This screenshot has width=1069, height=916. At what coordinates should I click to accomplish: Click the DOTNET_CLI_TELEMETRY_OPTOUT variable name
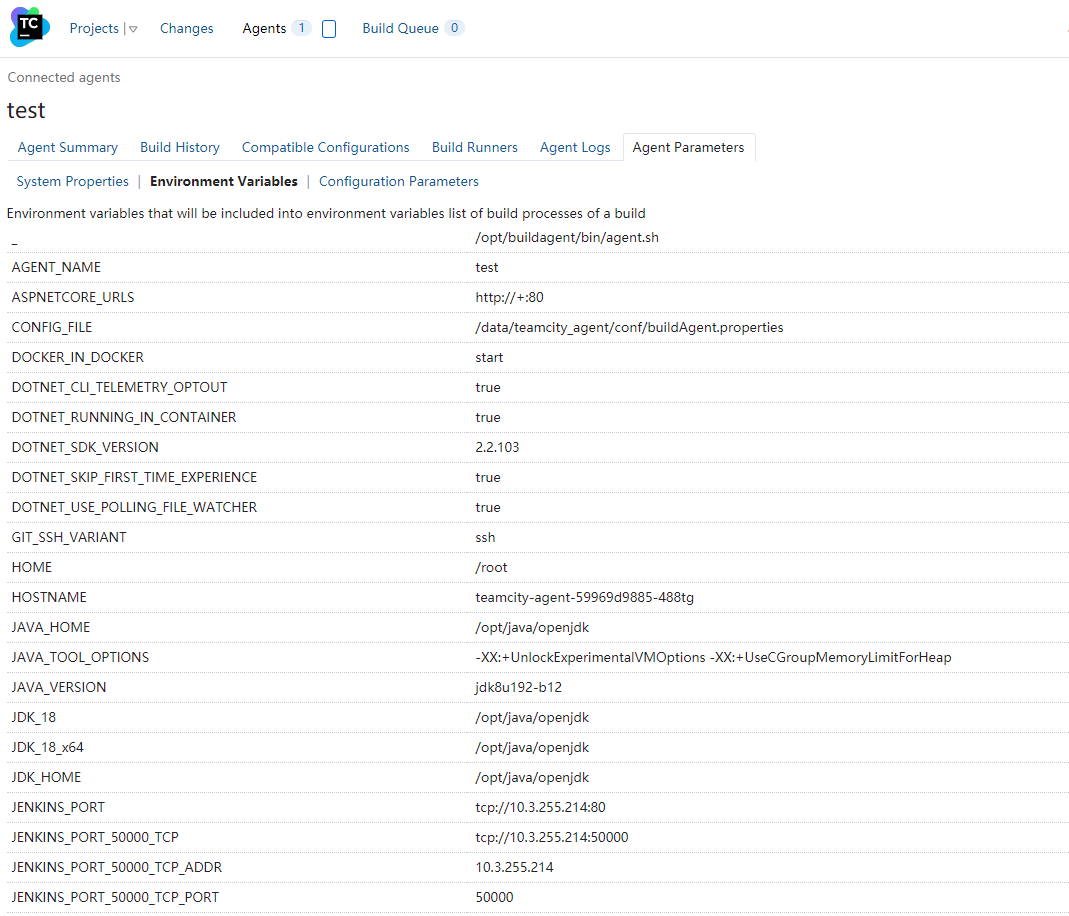coord(119,387)
